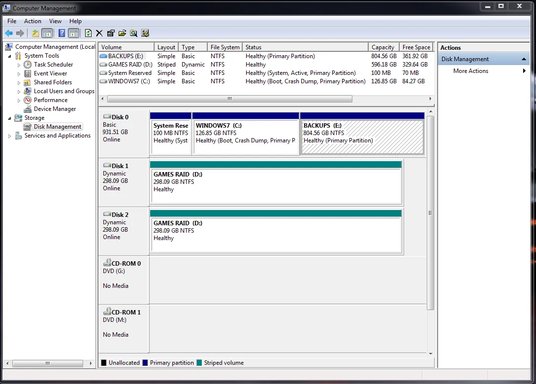
Task: Click the System Tools tree label
Action: tap(42, 55)
